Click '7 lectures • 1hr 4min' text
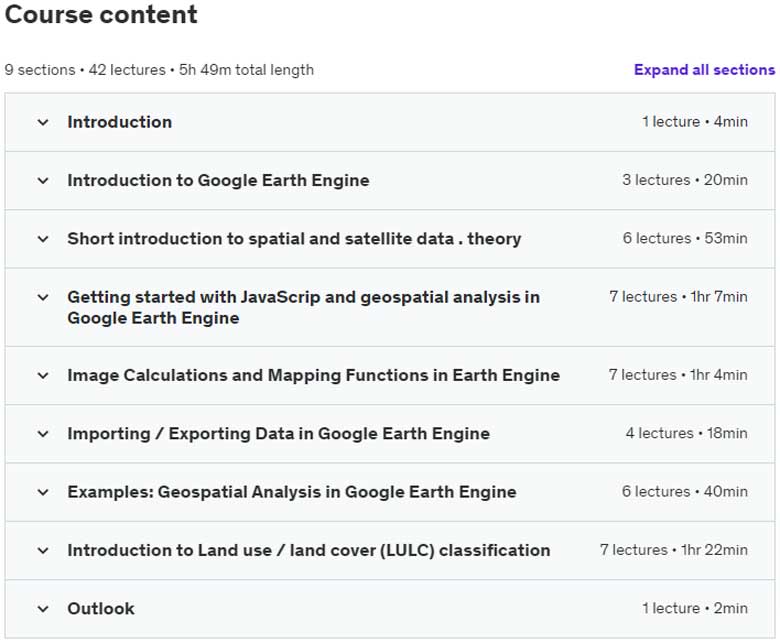The height and width of the screenshot is (643, 780). click(678, 375)
